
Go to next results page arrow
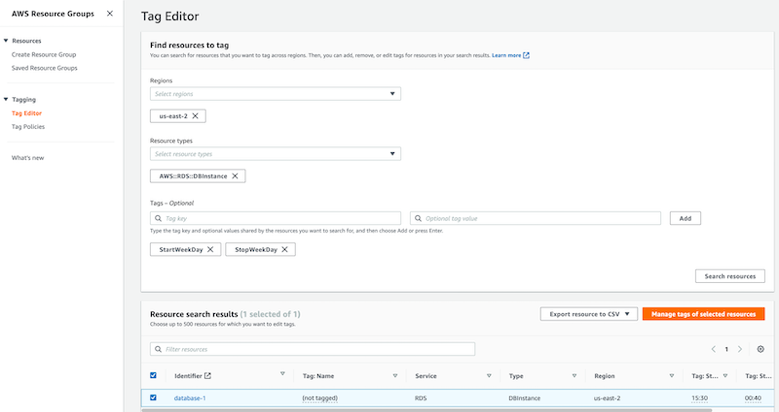(740, 349)
